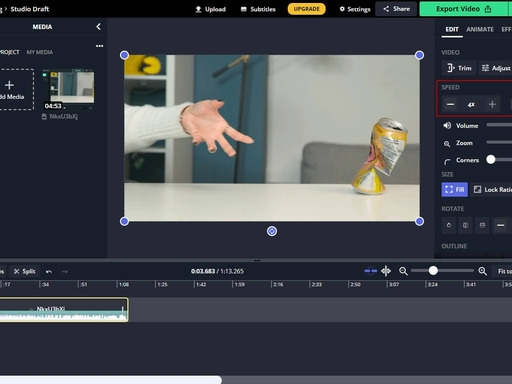The image size is (512, 384).
Task: Click the Fill size button
Action: click(455, 190)
